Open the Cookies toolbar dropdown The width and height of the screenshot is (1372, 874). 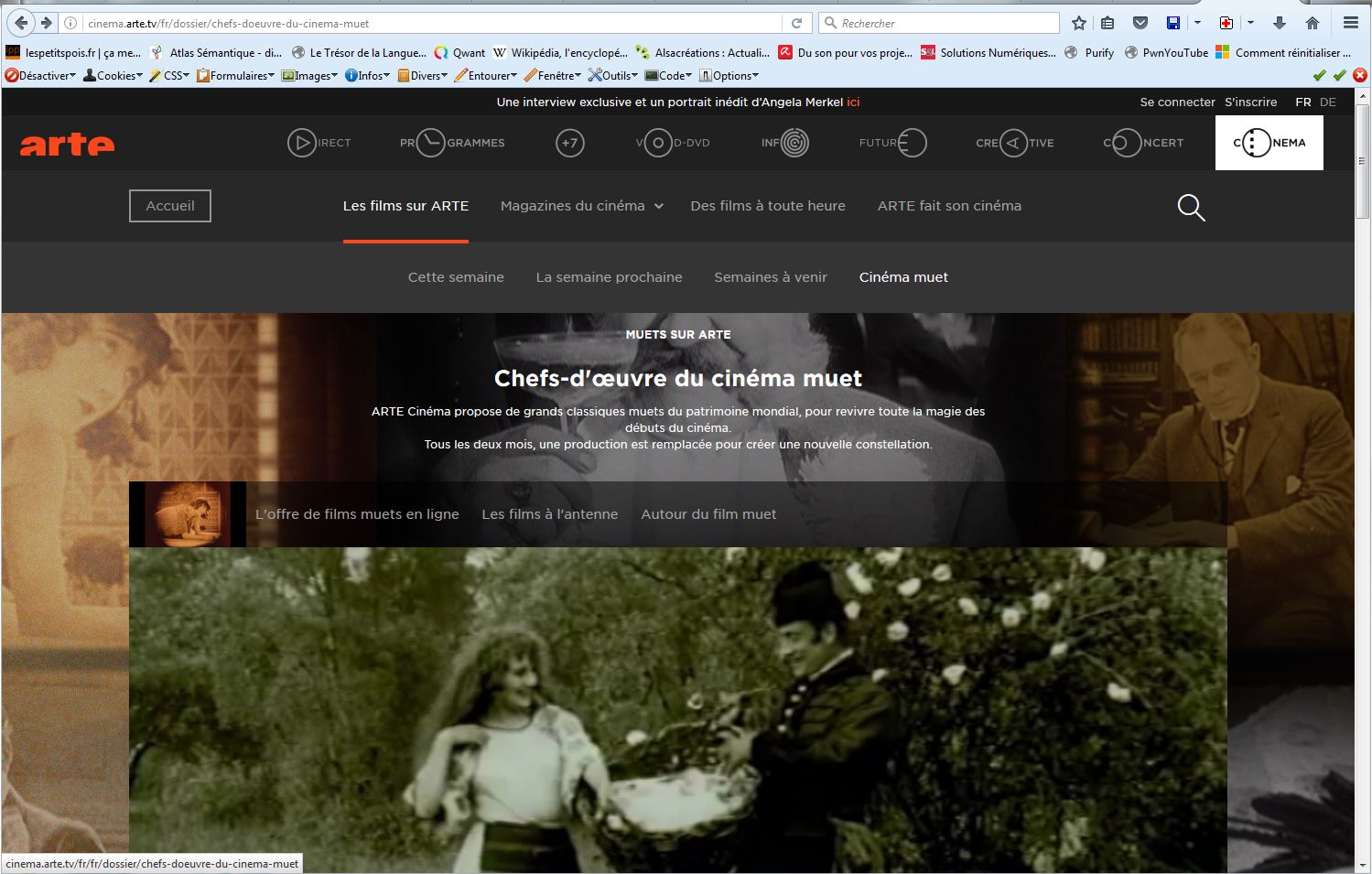click(113, 76)
